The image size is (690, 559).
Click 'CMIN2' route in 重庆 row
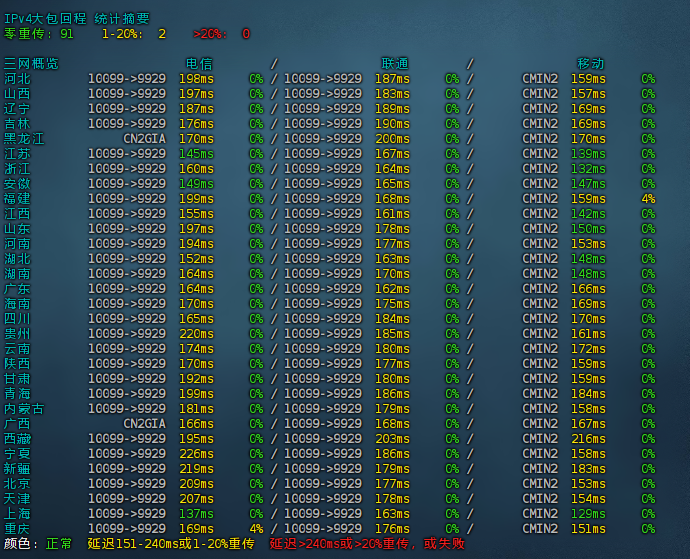pyautogui.click(x=540, y=529)
